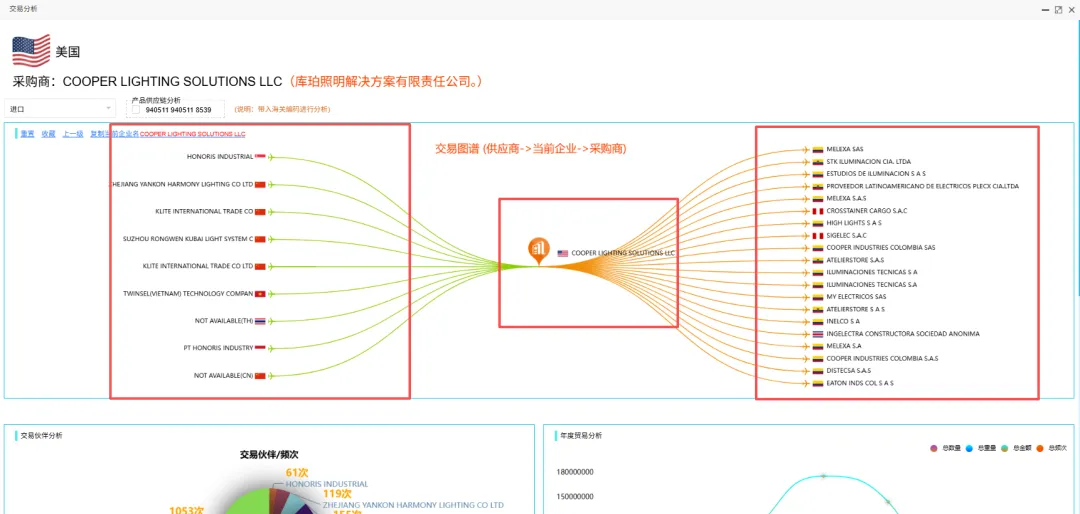The image size is (1080, 514).
Task: Toggle the 总重量 blue legend dot
Action: click(x=969, y=449)
